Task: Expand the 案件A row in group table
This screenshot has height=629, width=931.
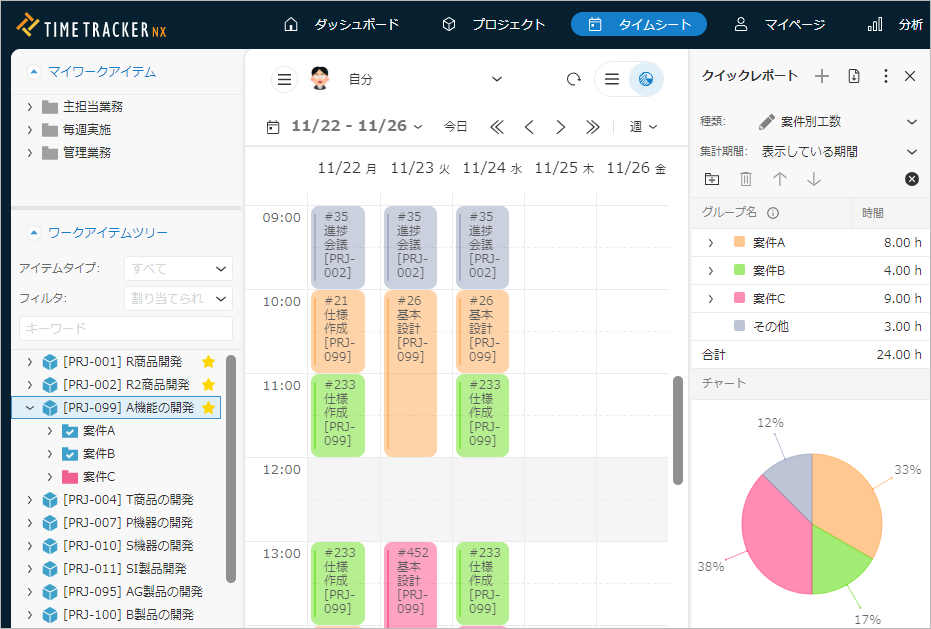Action: click(710, 243)
